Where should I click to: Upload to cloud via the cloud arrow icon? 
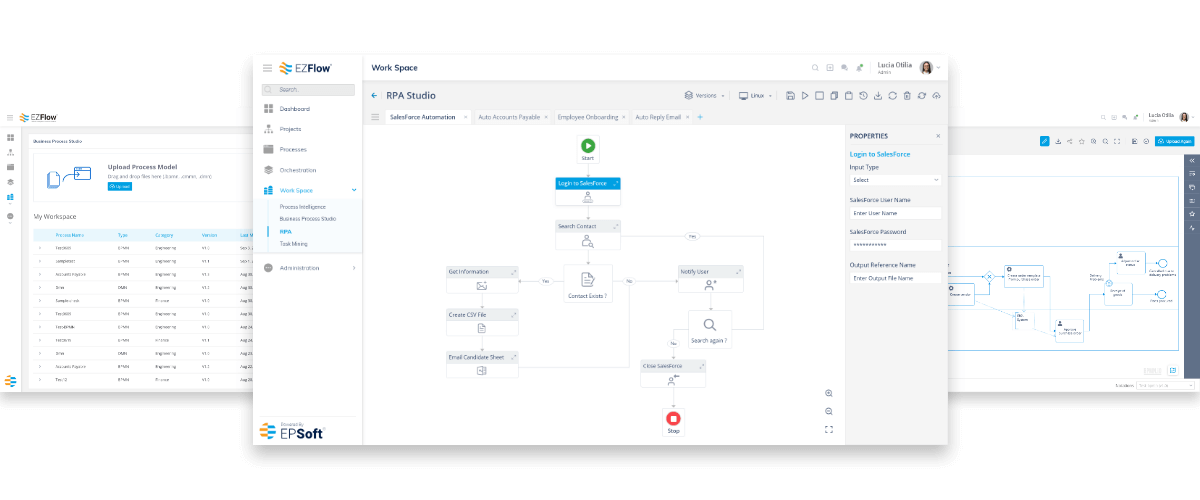click(x=936, y=96)
